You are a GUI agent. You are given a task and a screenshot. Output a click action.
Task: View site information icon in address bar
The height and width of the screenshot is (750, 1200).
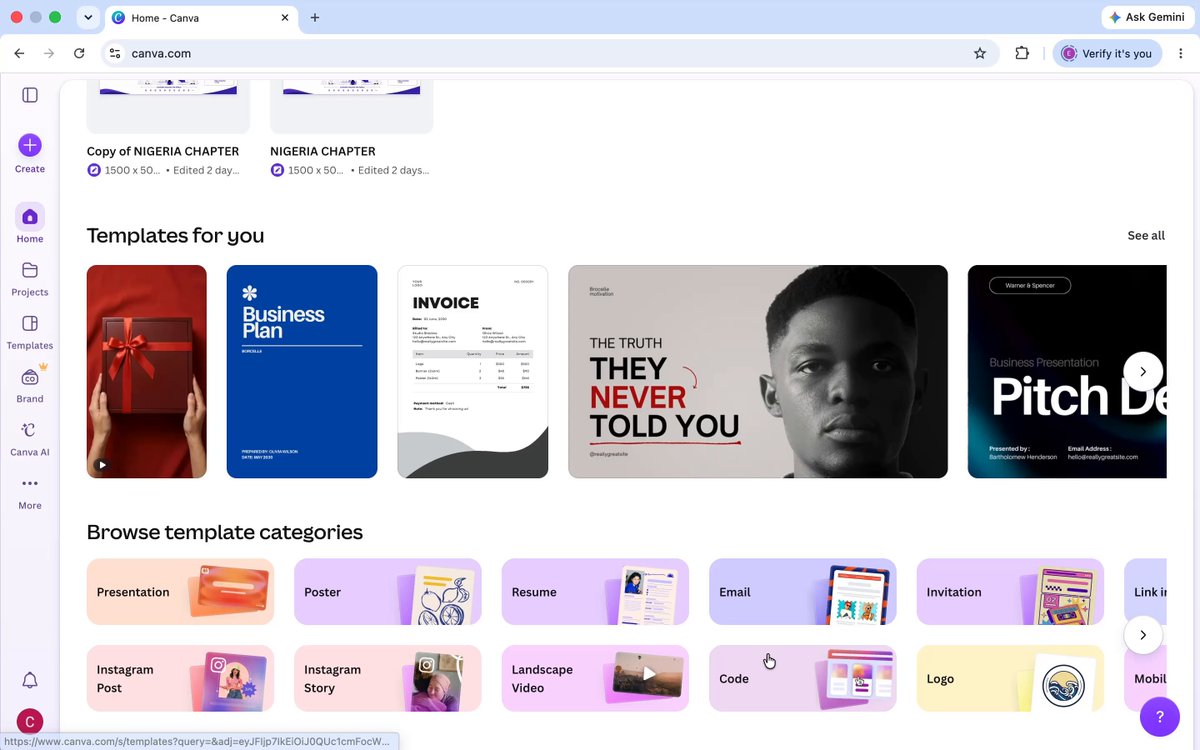[x=115, y=54]
